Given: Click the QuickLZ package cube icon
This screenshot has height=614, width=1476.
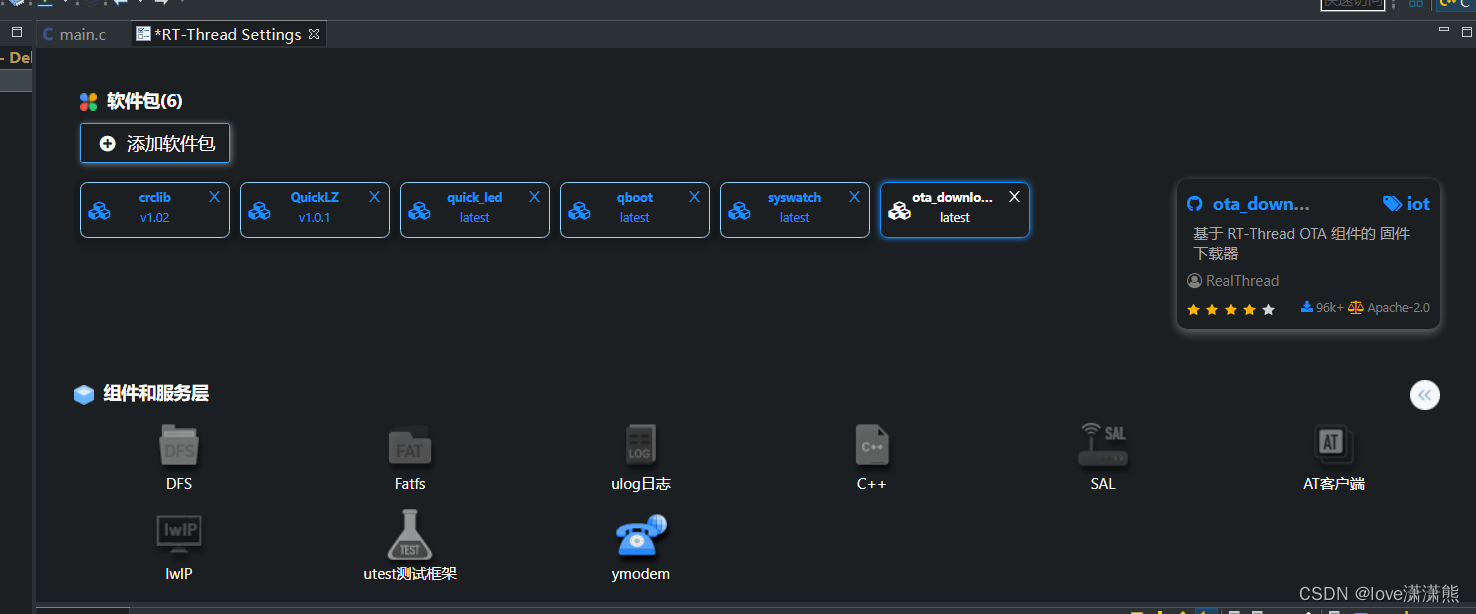Looking at the screenshot, I should click(x=259, y=211).
